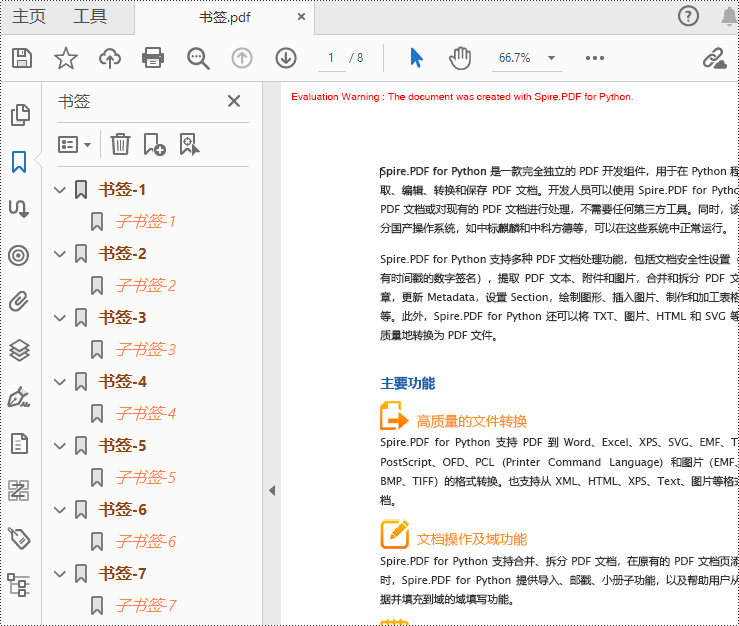The width and height of the screenshot is (739, 626).
Task: Collapse the 书签-2 bookmark
Action: (59, 254)
